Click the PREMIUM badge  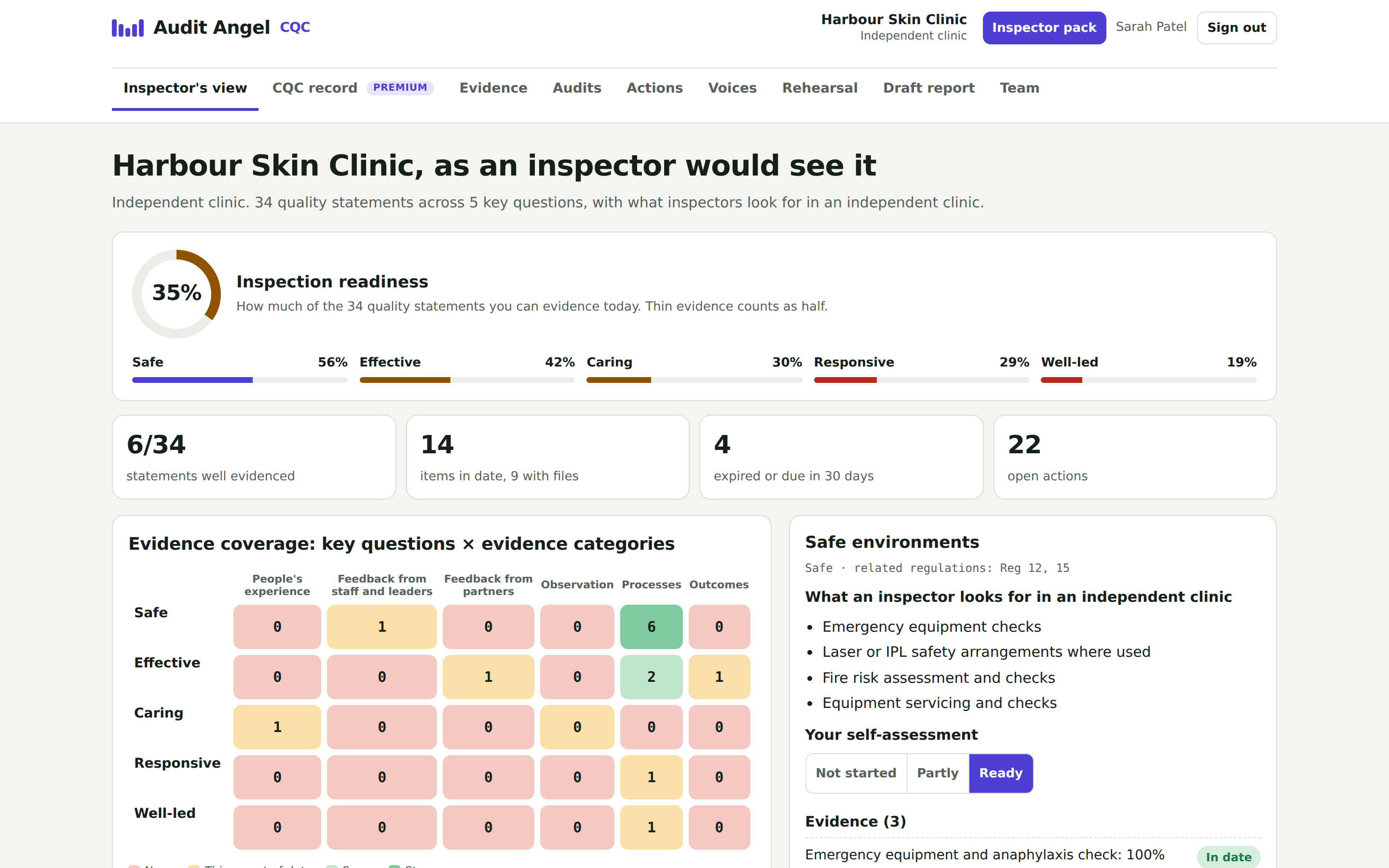(x=400, y=87)
